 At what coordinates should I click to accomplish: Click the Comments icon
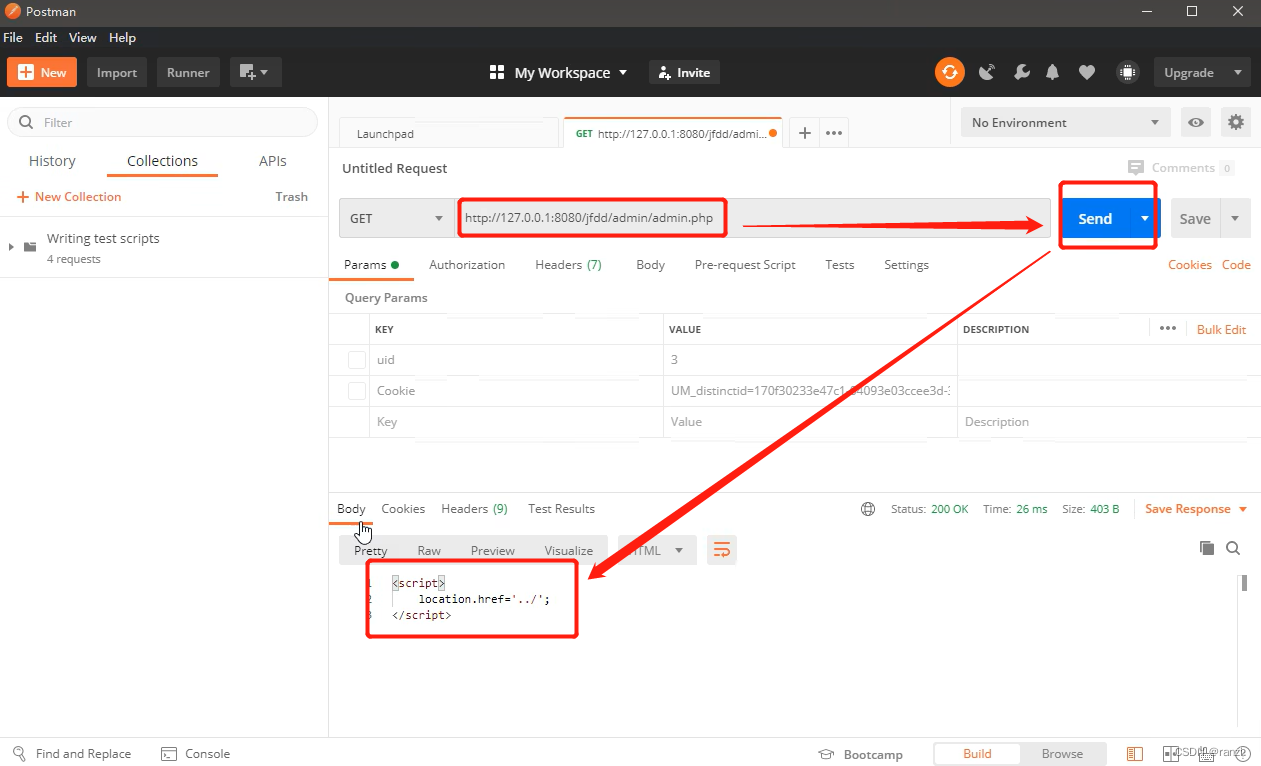point(1136,168)
